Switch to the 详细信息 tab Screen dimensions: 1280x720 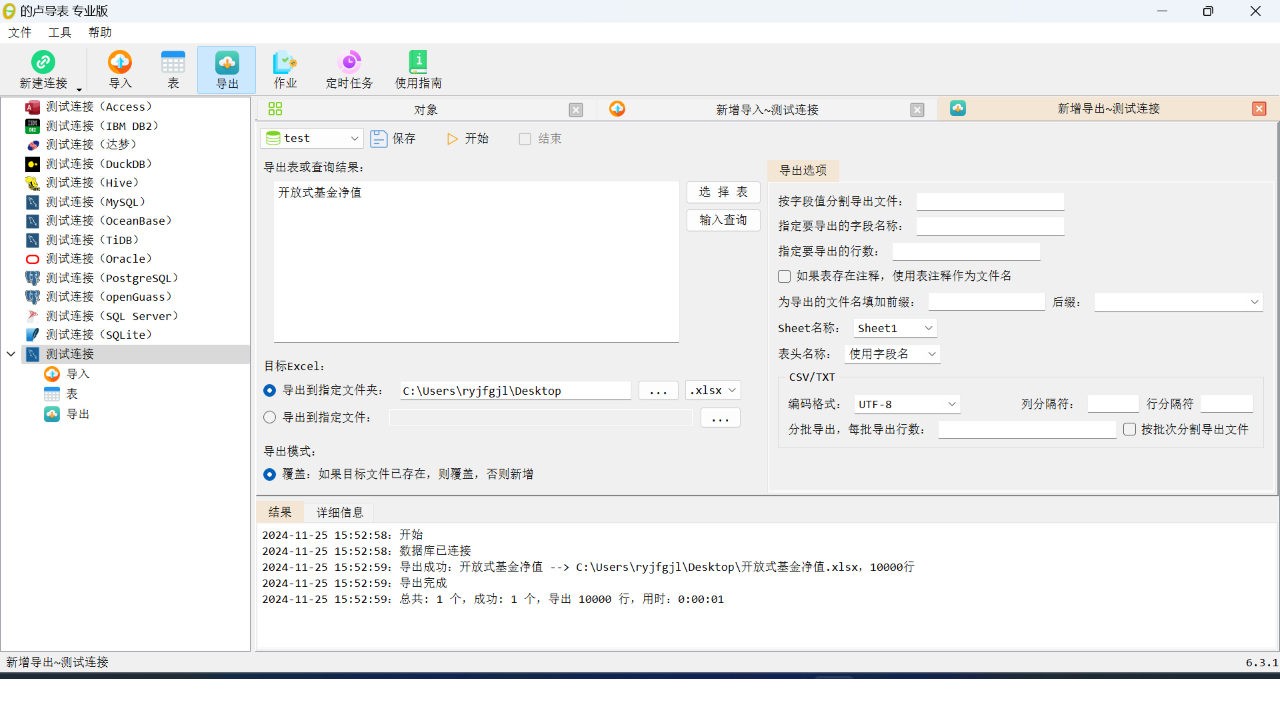pos(340,512)
